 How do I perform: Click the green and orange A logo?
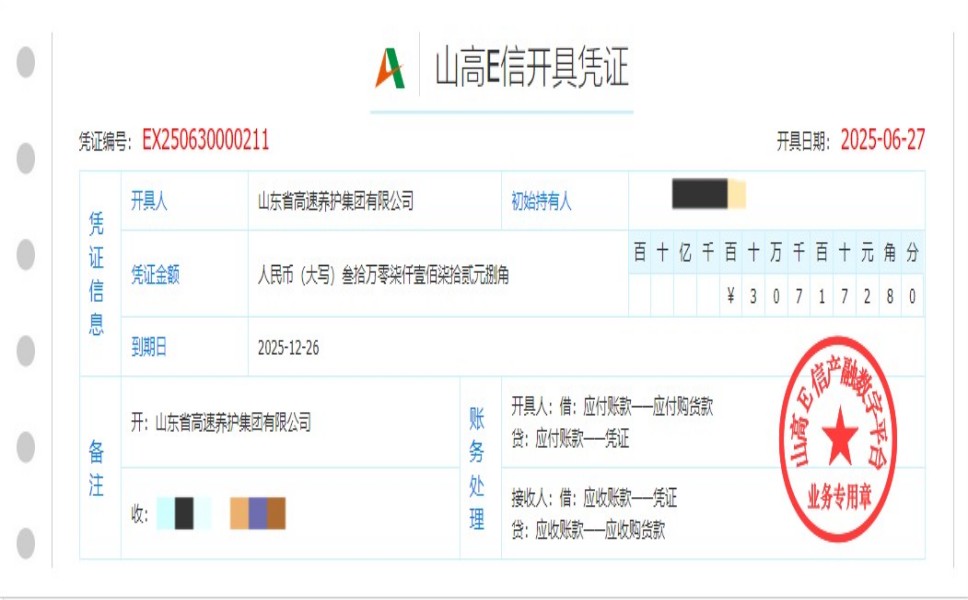tap(390, 68)
